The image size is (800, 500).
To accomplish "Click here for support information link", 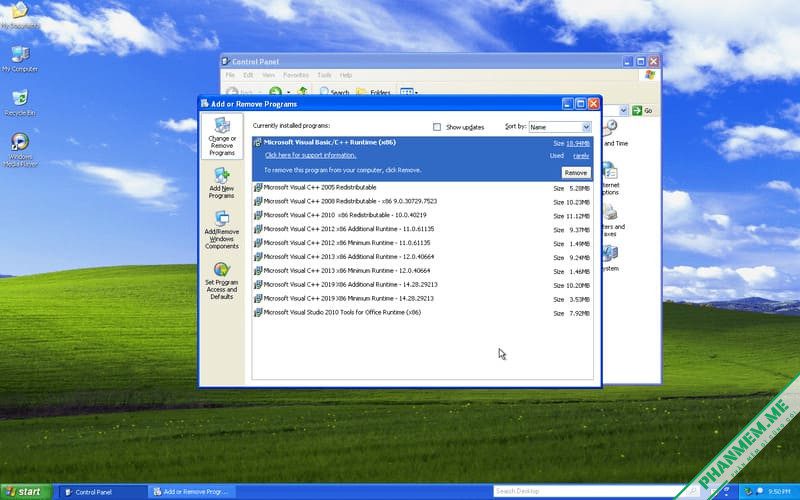I will tap(310, 155).
